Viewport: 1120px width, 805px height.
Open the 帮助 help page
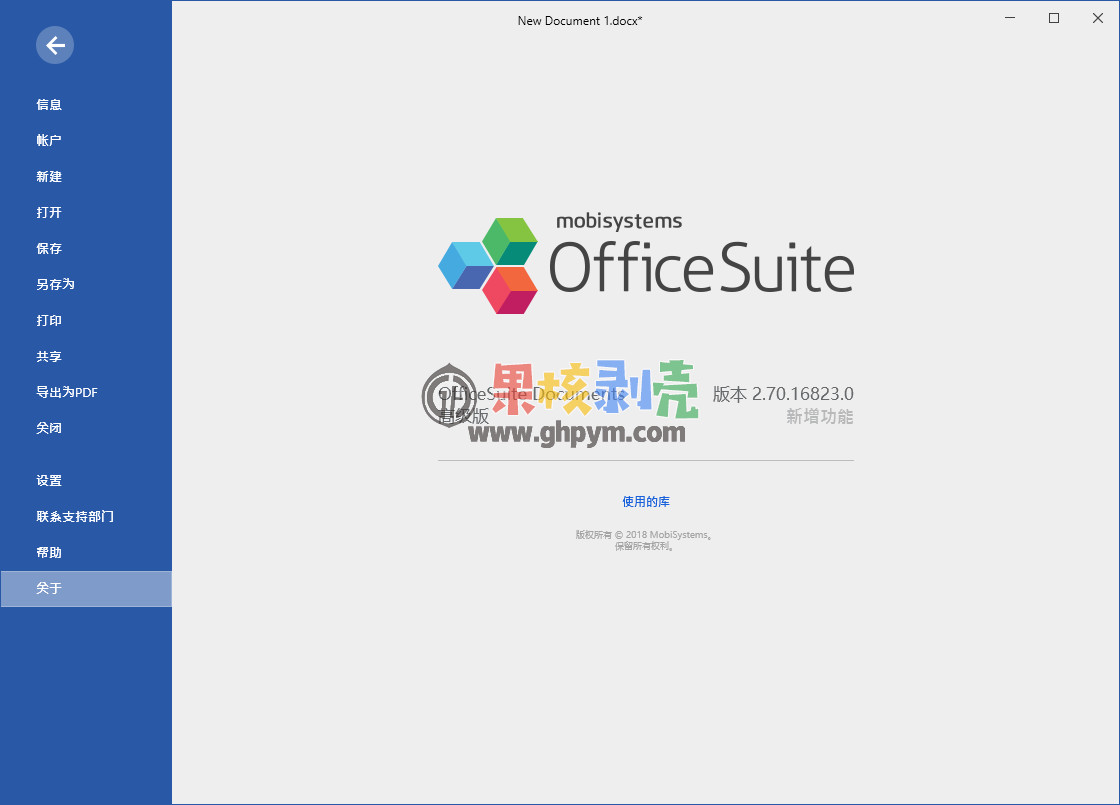[x=50, y=553]
